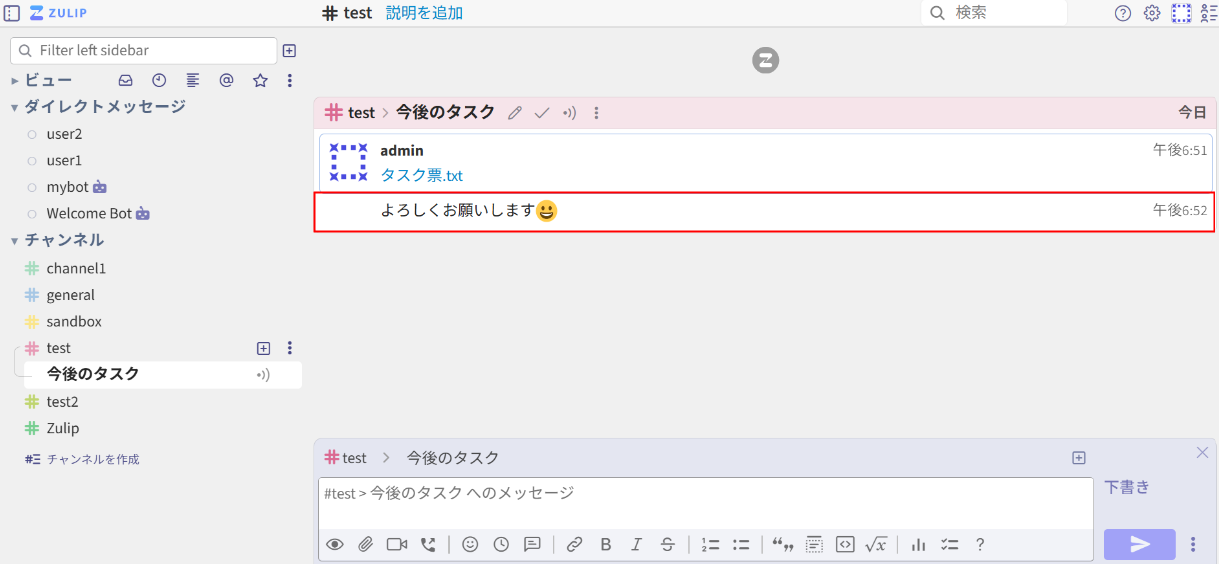Add a poll icon
The image size is (1219, 564).
(918, 545)
